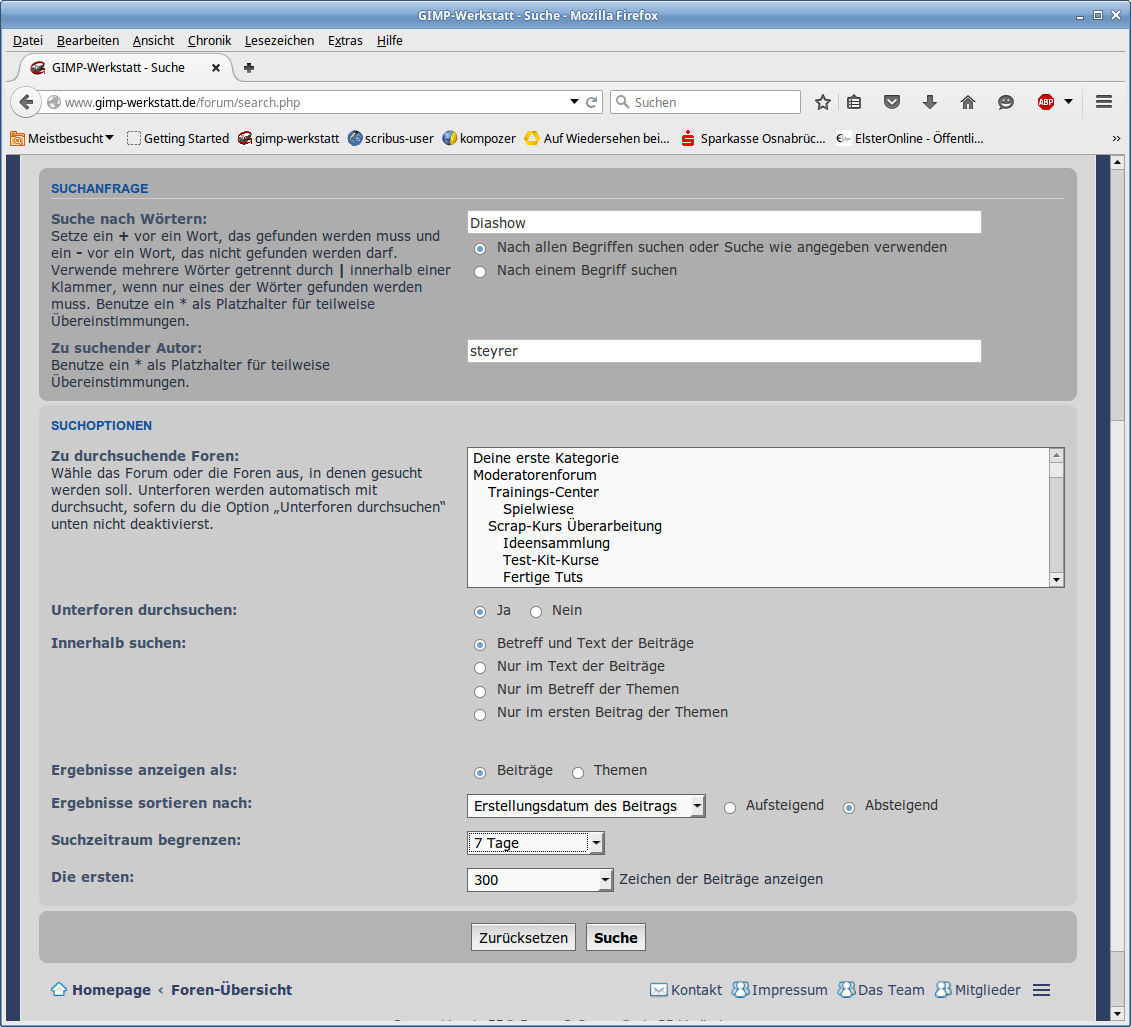The height and width of the screenshot is (1027, 1131).
Task: Open the footer hamburger menu icon
Action: coord(1042,990)
